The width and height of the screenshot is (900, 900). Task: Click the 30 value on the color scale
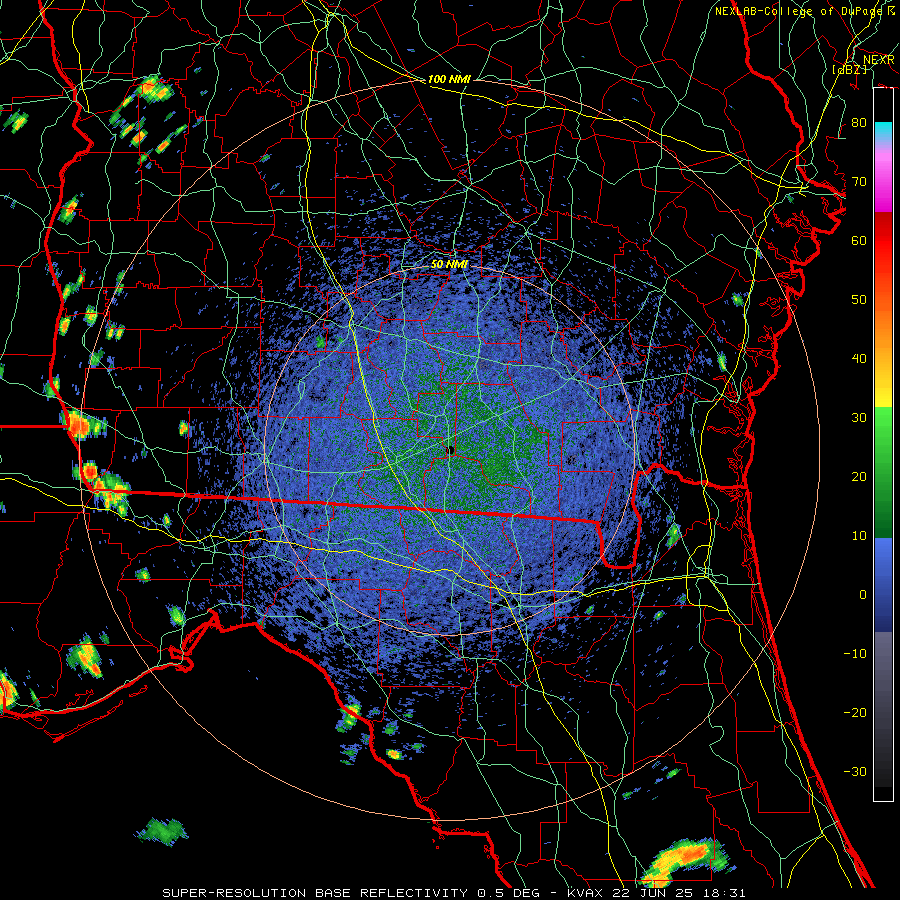coord(859,418)
